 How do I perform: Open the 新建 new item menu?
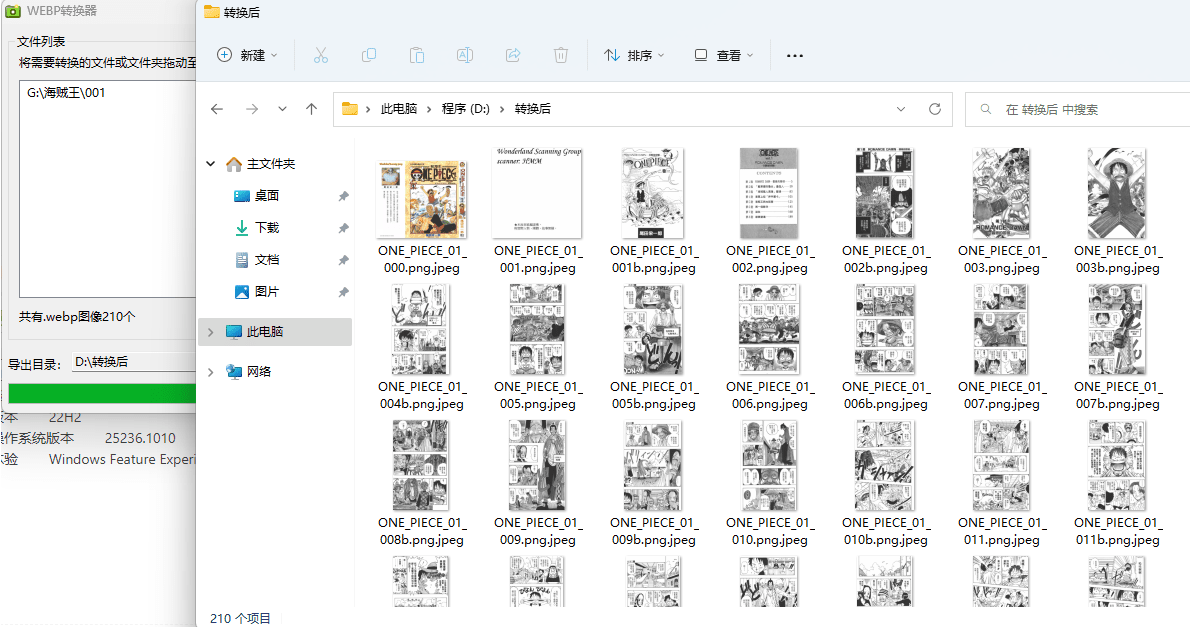click(247, 55)
